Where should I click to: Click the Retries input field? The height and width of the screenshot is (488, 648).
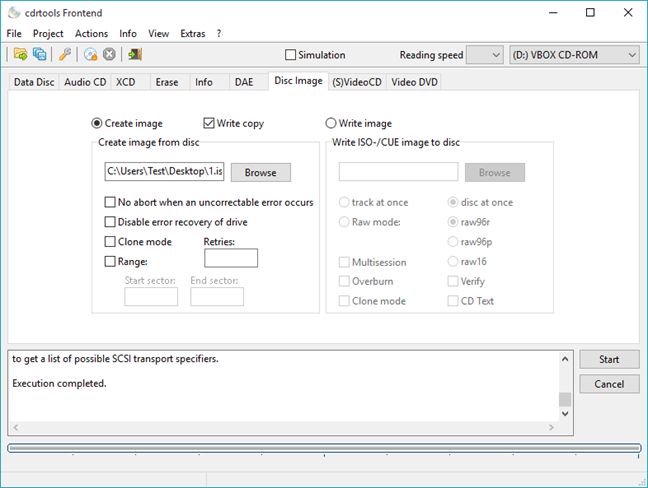(x=230, y=258)
